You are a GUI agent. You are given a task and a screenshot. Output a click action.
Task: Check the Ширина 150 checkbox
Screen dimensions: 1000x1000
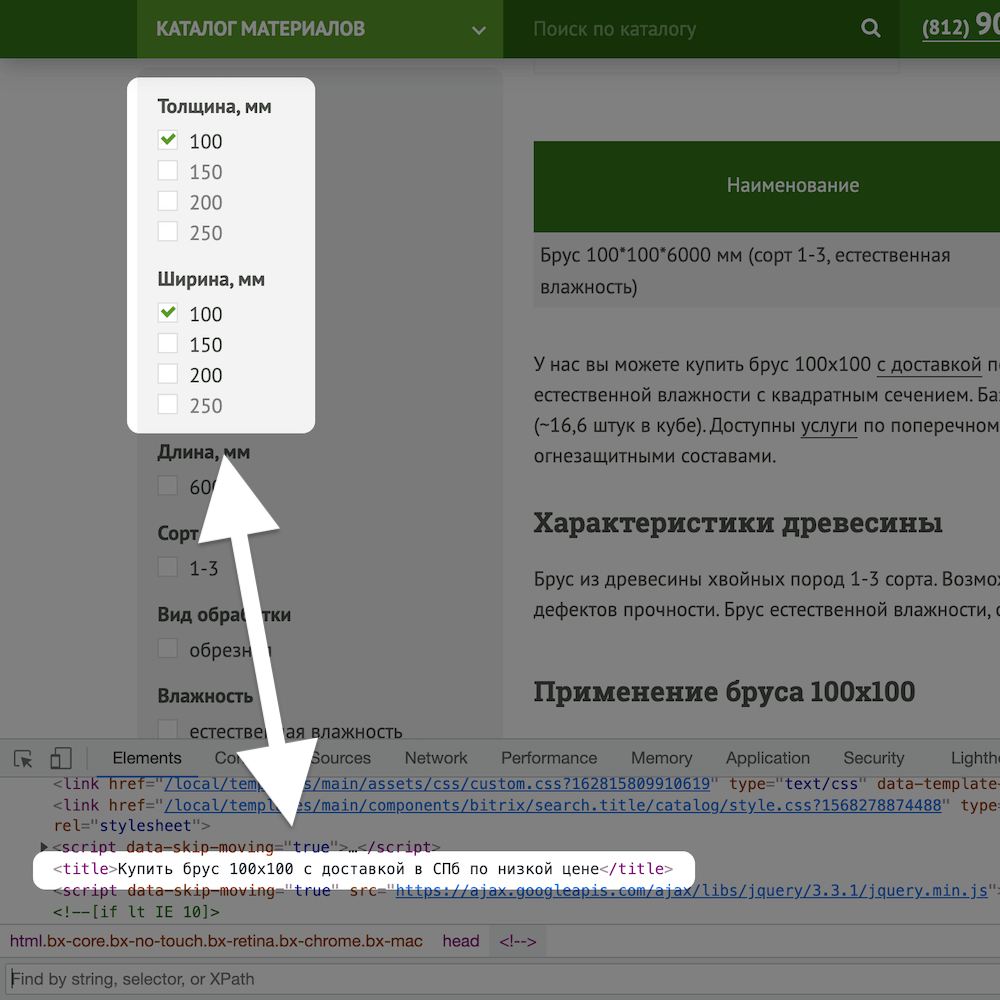168,343
